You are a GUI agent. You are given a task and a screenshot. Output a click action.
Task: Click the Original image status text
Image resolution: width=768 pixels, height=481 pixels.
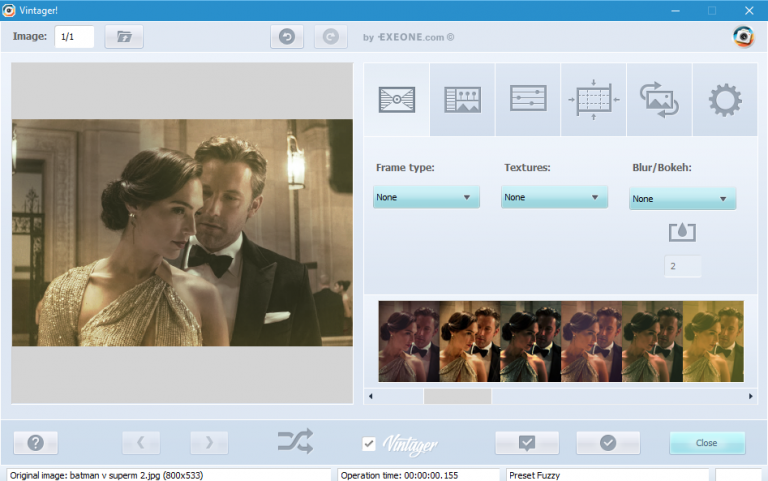coord(106,475)
